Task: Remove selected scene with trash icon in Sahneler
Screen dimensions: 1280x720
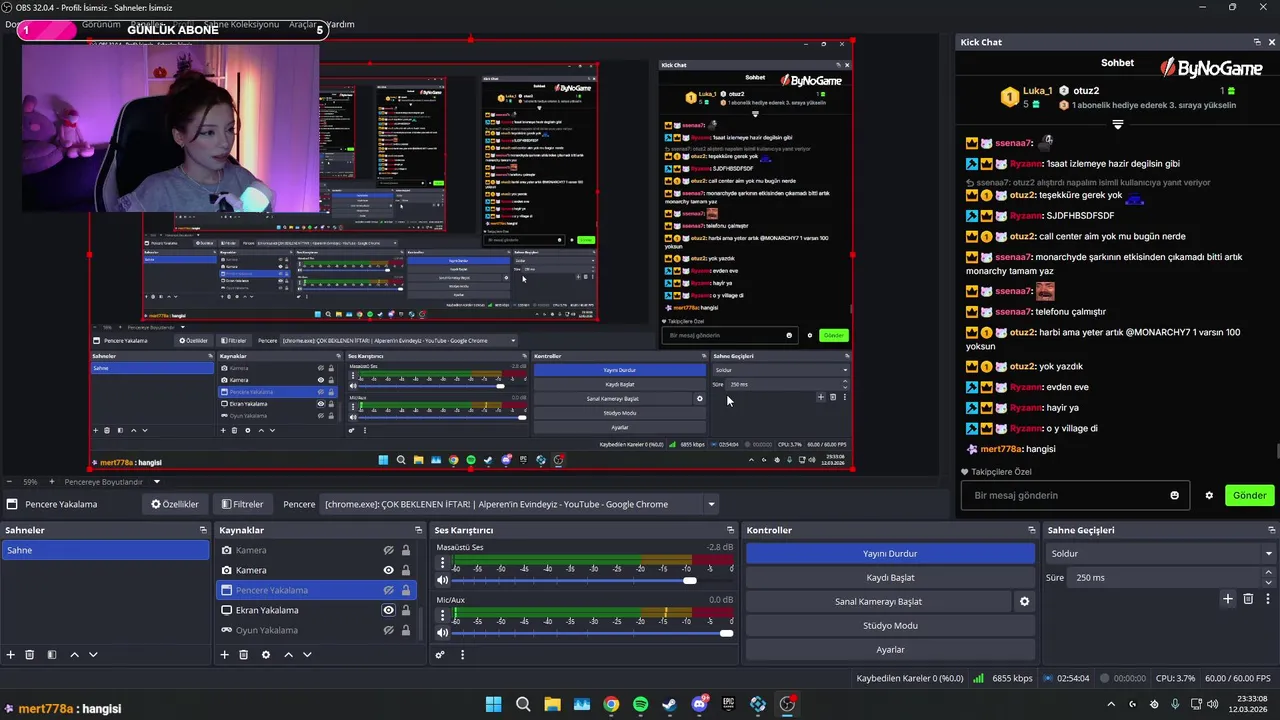Action: tap(30, 655)
